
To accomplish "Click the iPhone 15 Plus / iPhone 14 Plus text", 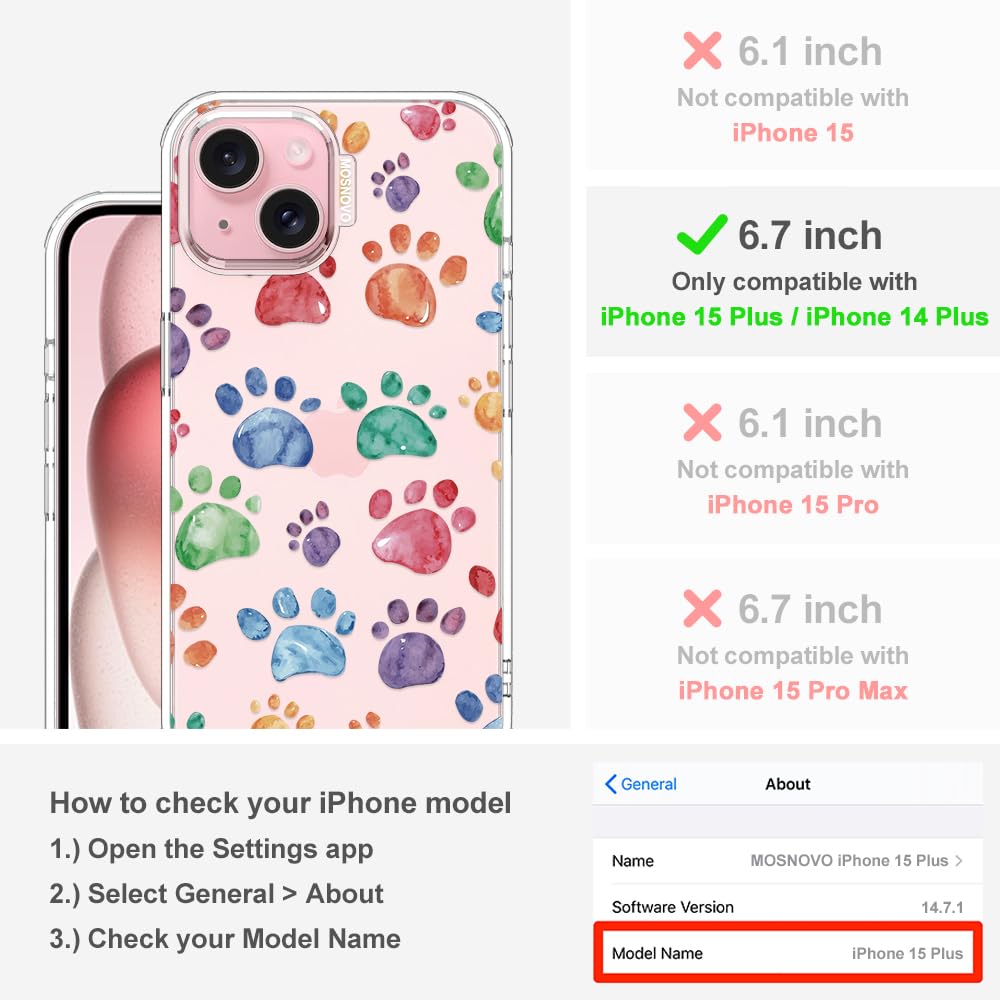I will [794, 317].
